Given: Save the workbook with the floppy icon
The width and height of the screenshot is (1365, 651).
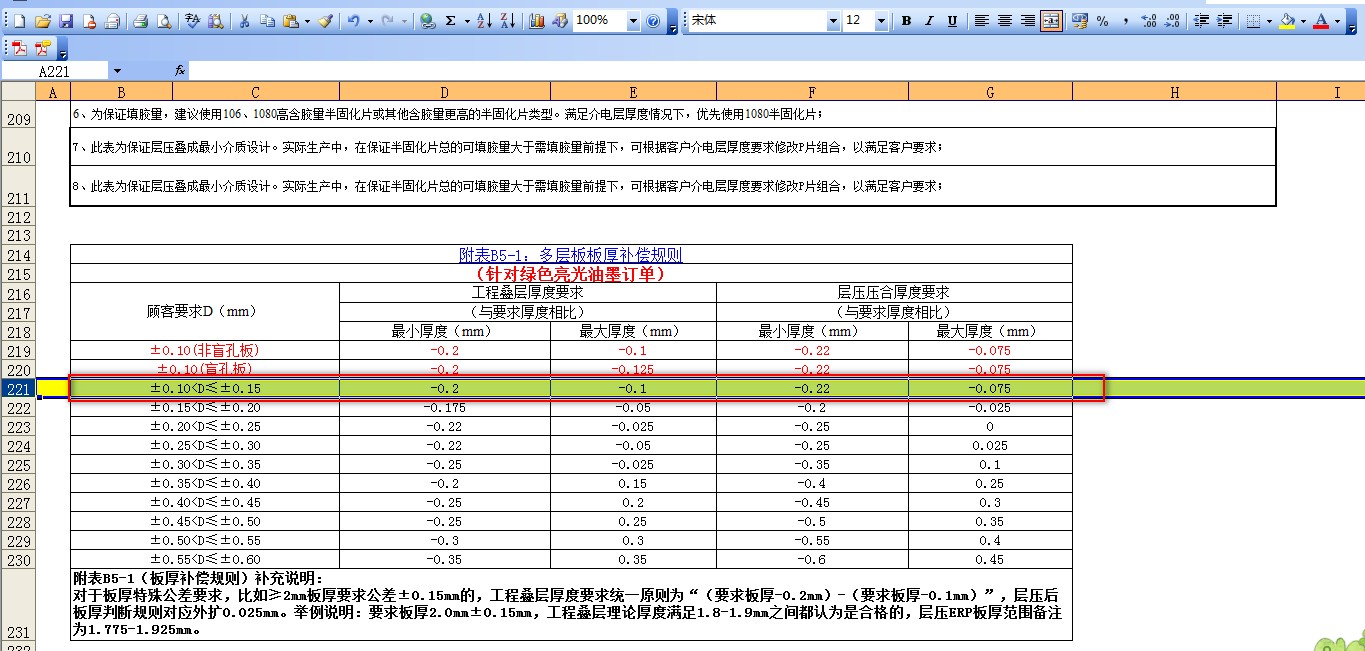Looking at the screenshot, I should [x=66, y=21].
